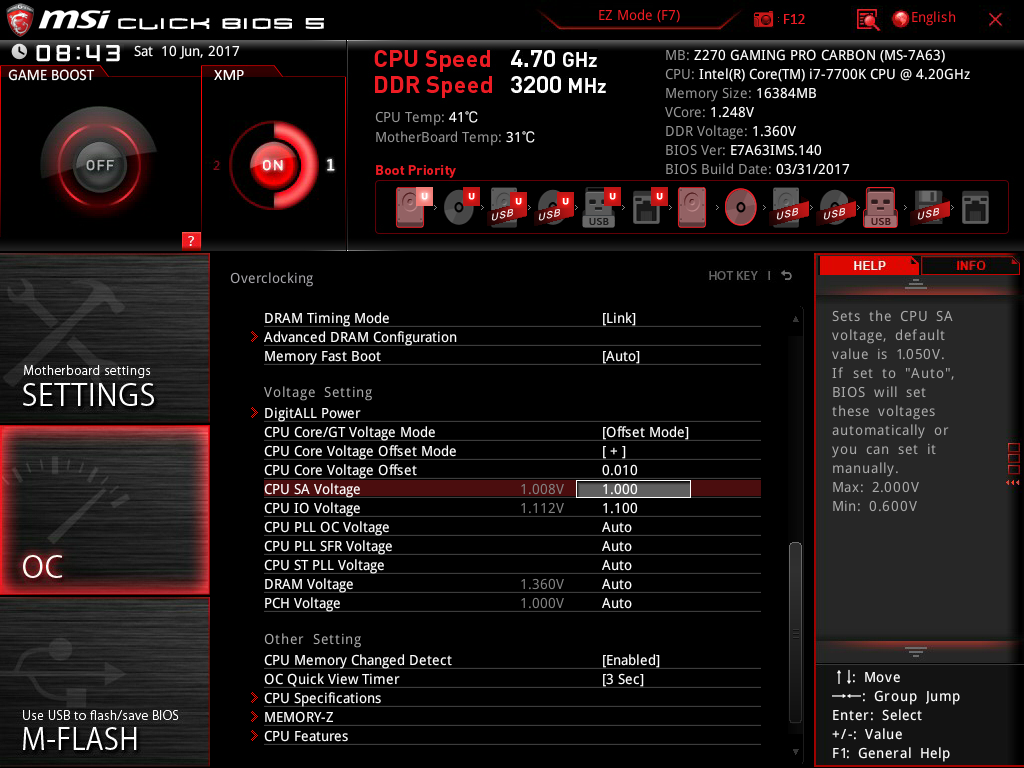The image size is (1024, 768).
Task: Select the CPU PLL SFR Voltage Auto value
Action: (616, 546)
